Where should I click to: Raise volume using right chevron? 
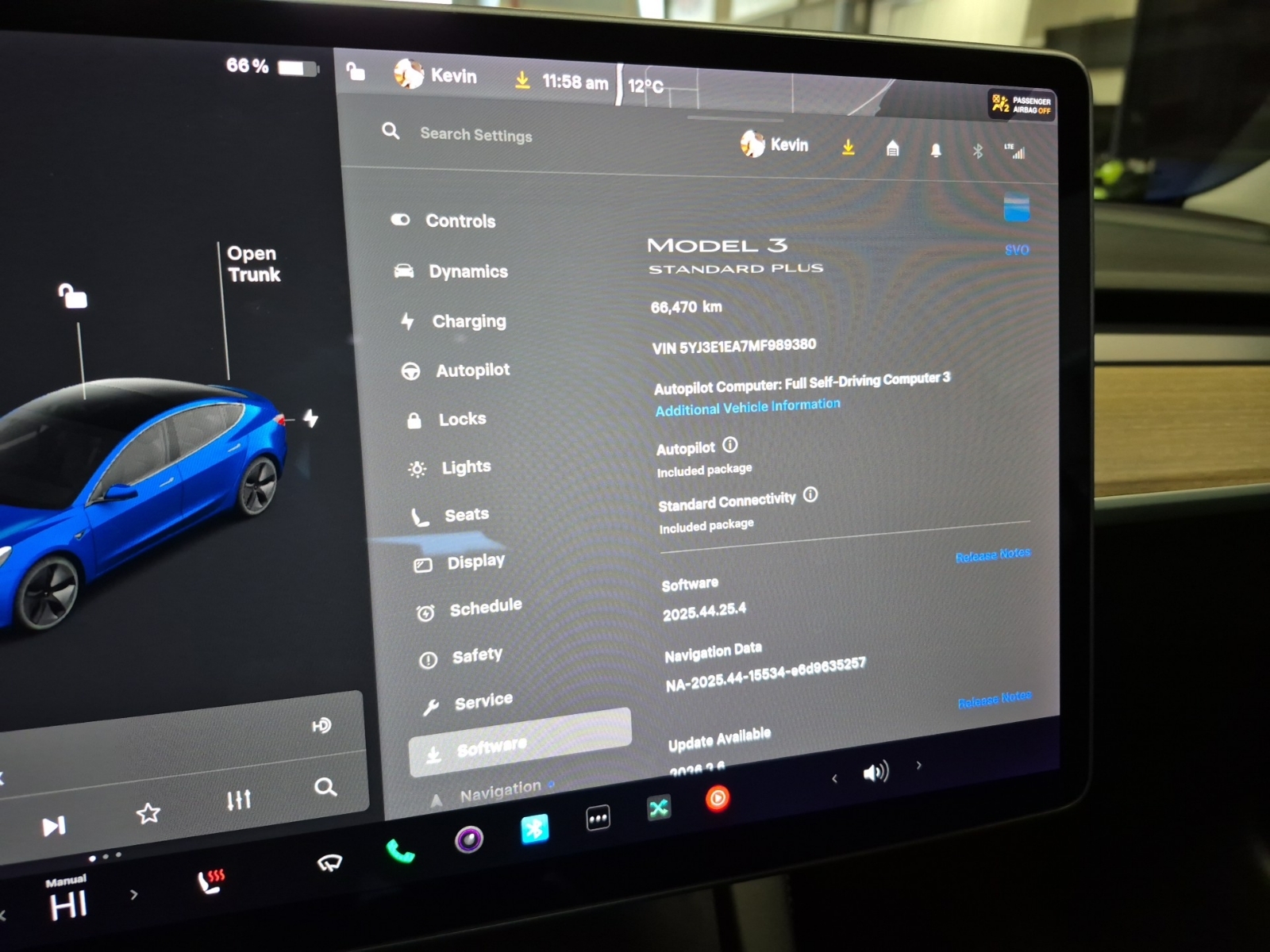pyautogui.click(x=919, y=766)
